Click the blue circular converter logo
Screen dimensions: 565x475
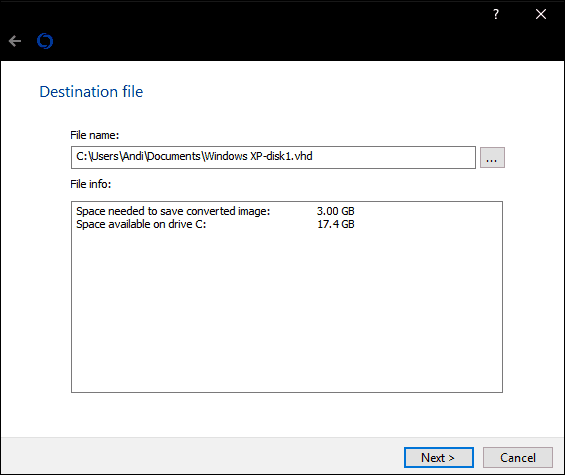[45, 41]
